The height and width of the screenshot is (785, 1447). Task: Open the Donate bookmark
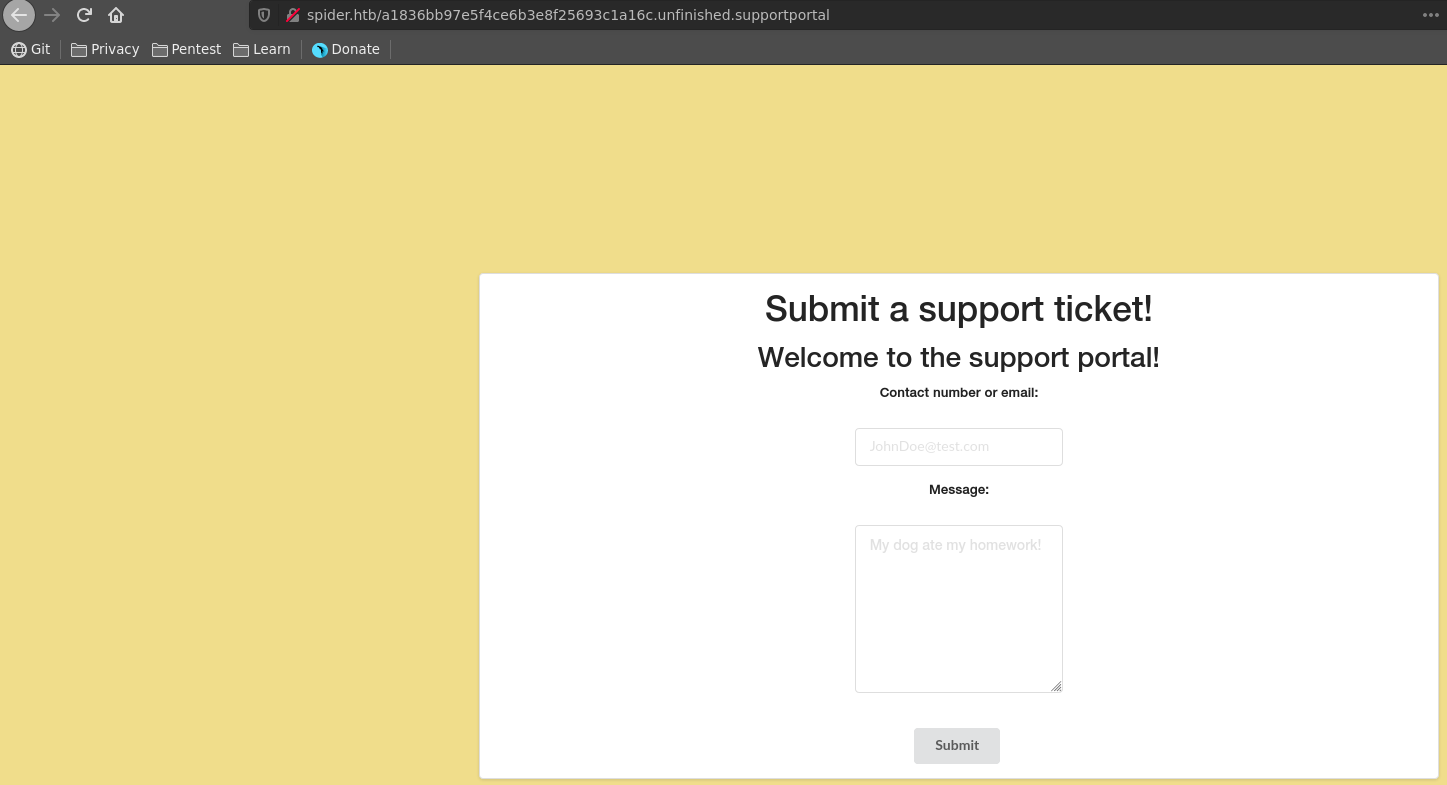[x=355, y=49]
